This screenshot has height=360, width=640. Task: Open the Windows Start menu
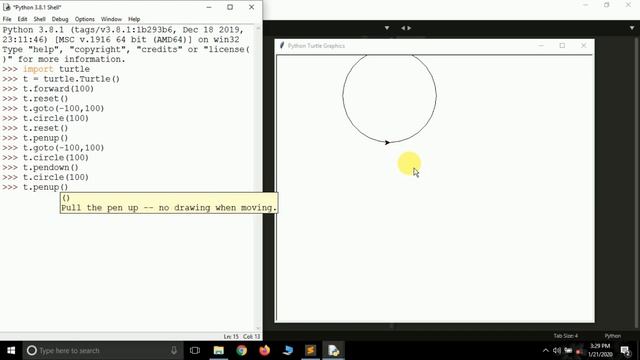11,350
